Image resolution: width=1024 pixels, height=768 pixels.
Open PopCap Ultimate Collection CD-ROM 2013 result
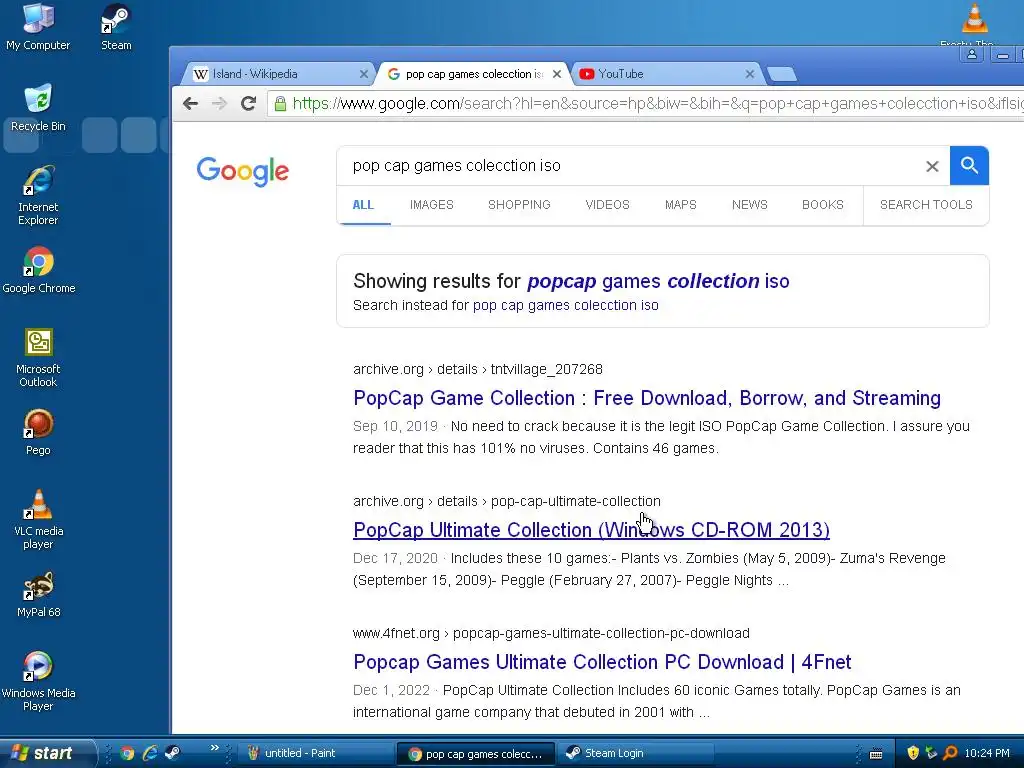(591, 530)
